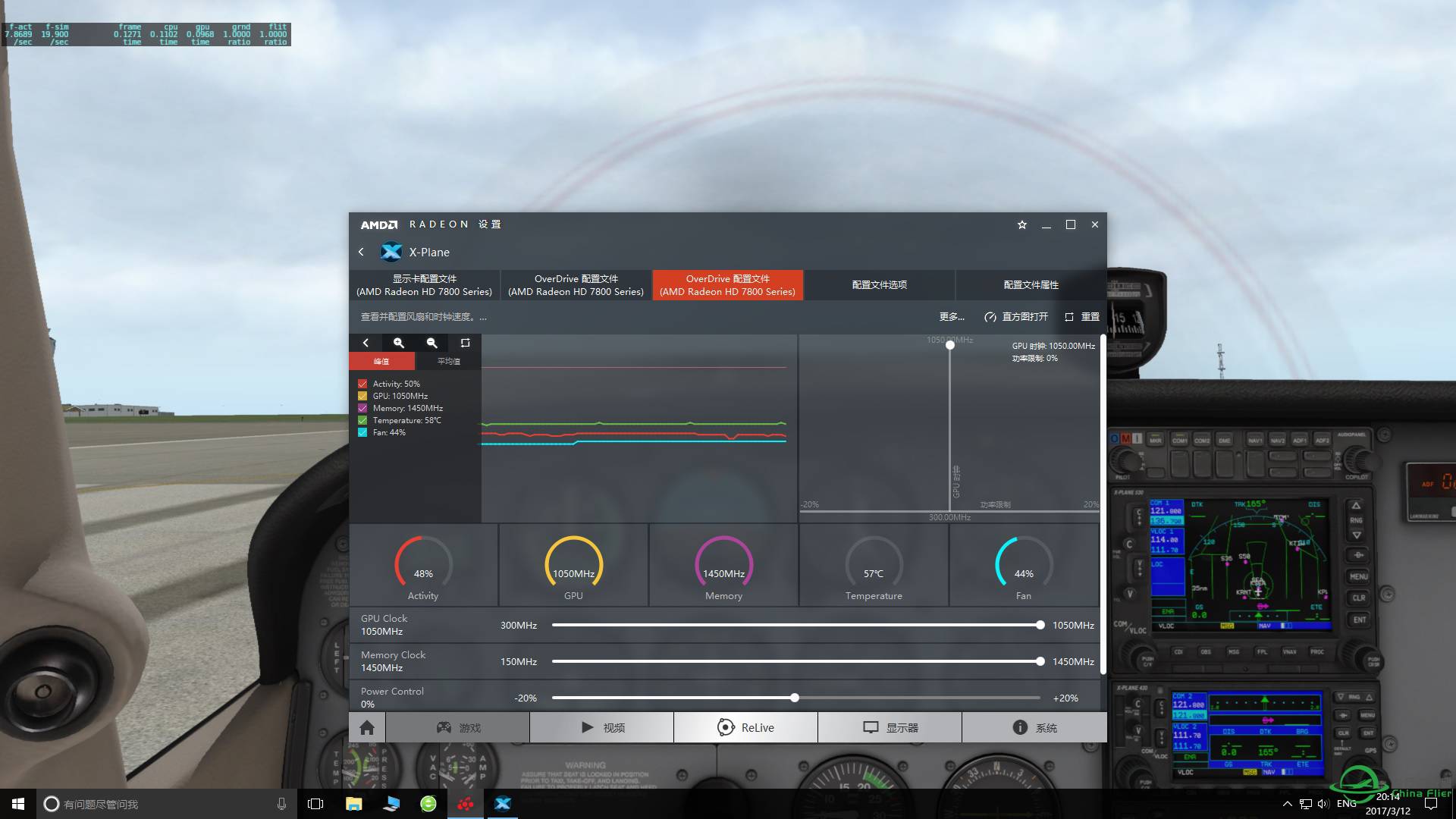This screenshot has width=1456, height=819.
Task: Go to Radeon Settings home
Action: pos(367,727)
